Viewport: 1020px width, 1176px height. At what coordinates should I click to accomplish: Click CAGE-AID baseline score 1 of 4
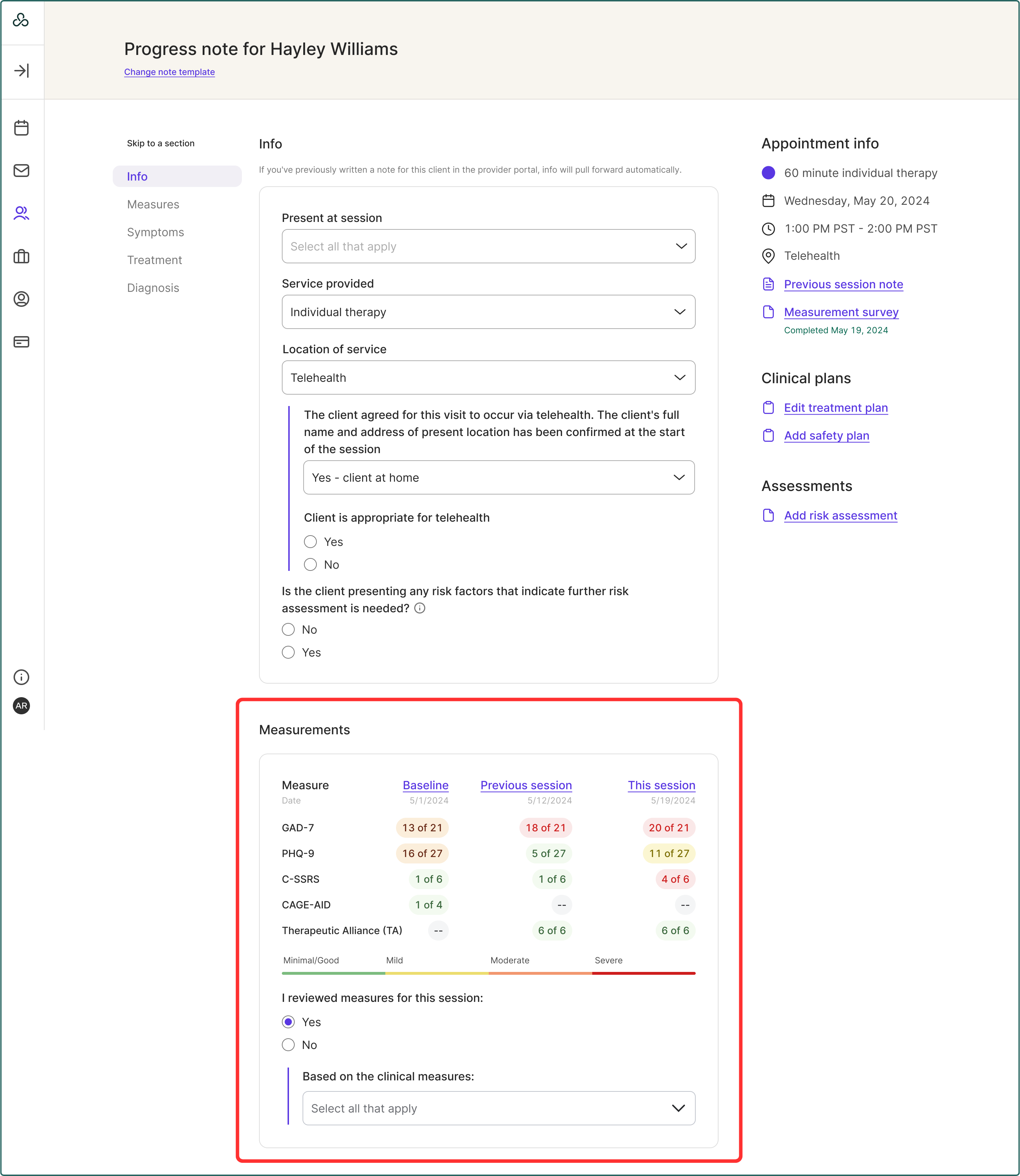point(428,904)
